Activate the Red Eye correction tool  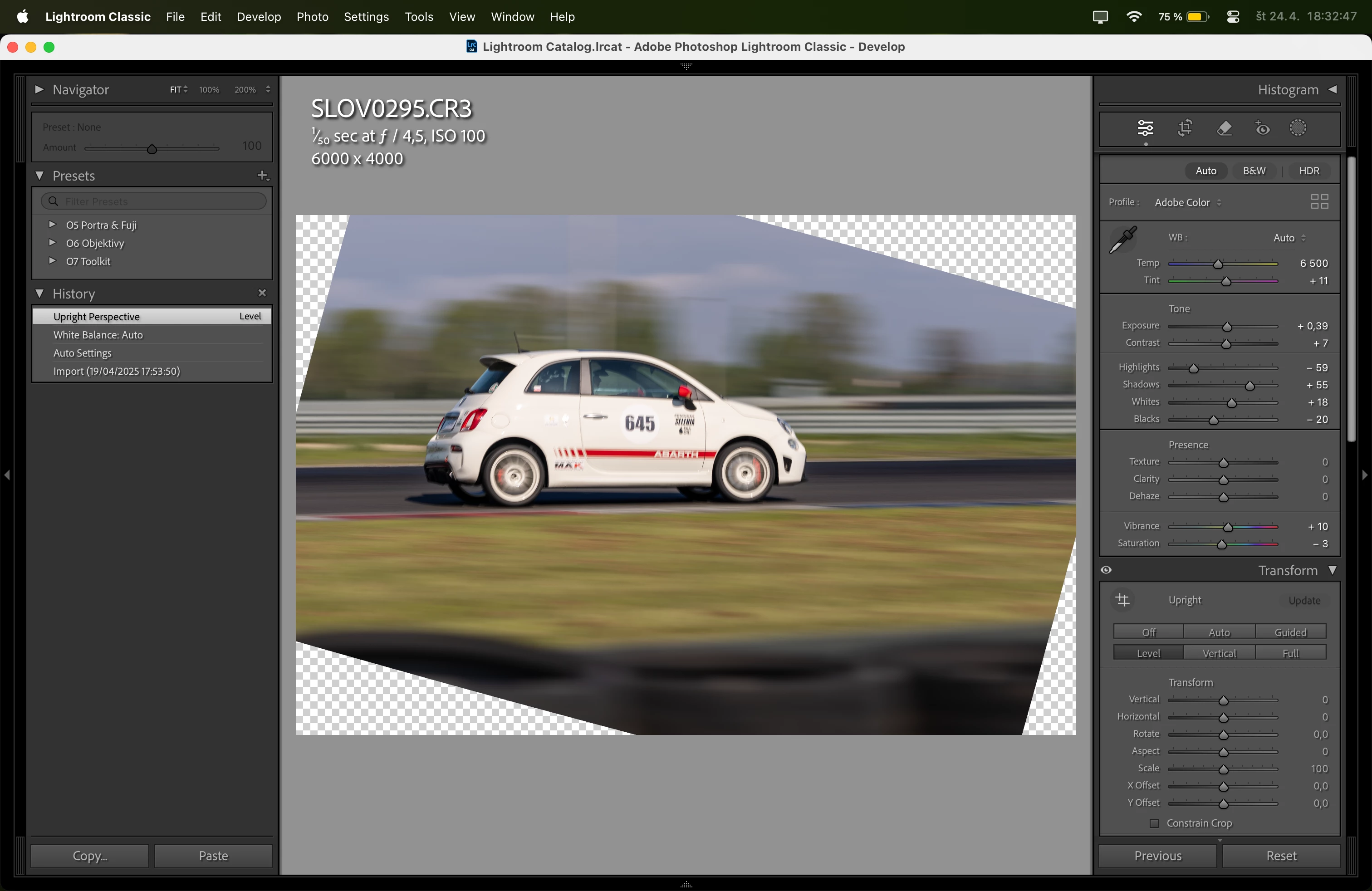click(1263, 128)
